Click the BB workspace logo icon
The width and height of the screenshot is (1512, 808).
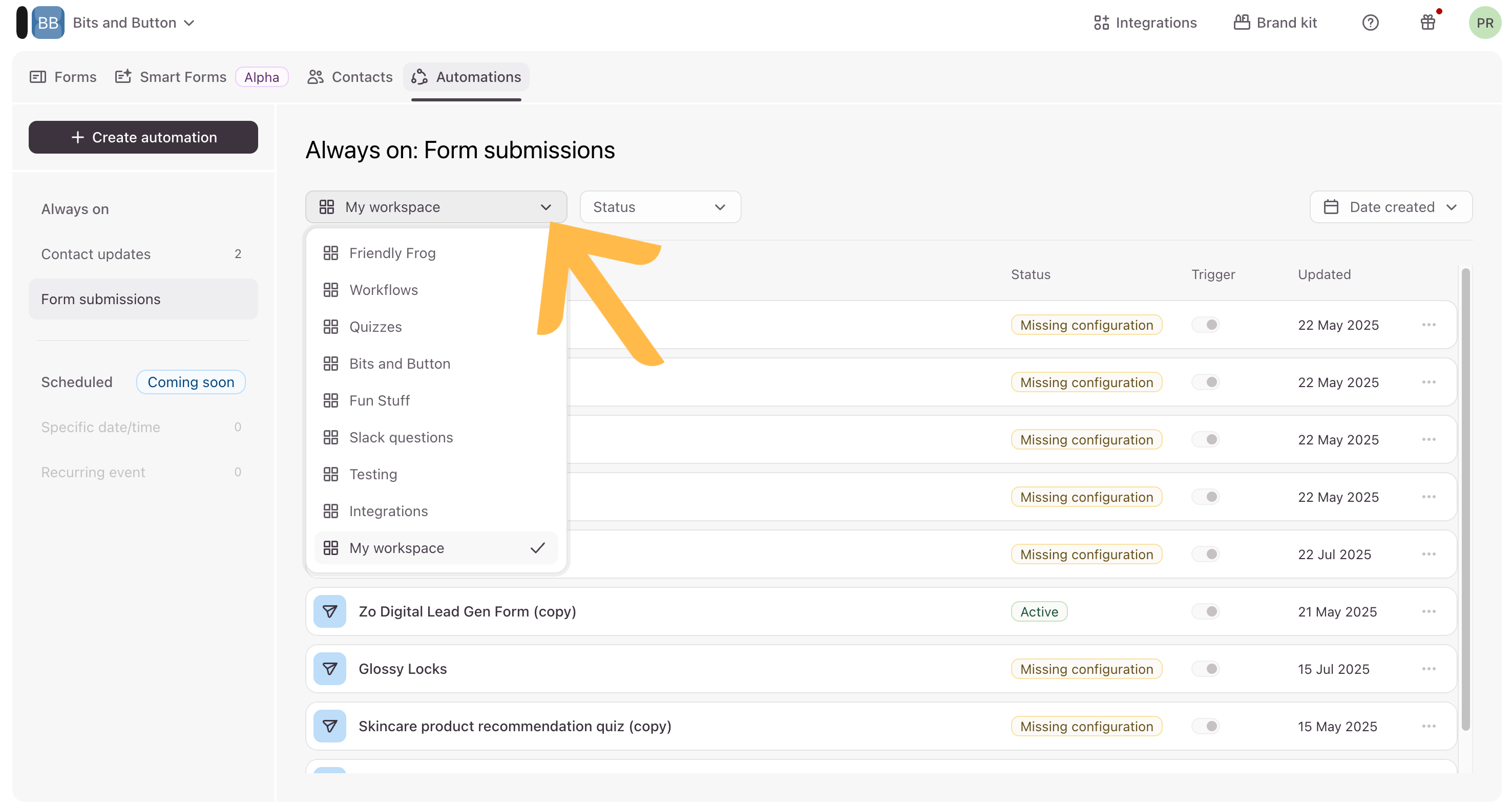[48, 23]
